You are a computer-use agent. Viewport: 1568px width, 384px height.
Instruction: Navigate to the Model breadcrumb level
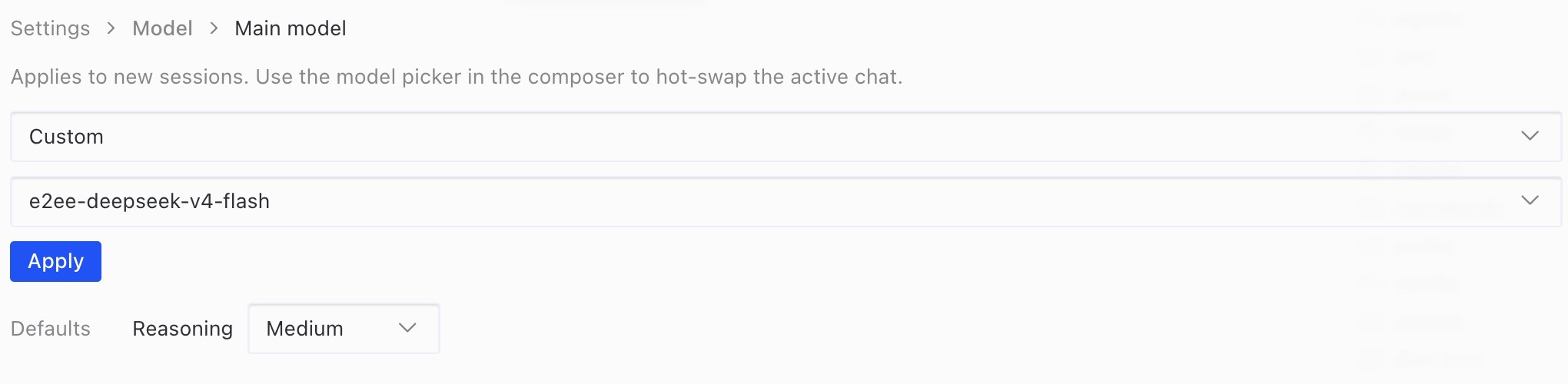[x=162, y=28]
